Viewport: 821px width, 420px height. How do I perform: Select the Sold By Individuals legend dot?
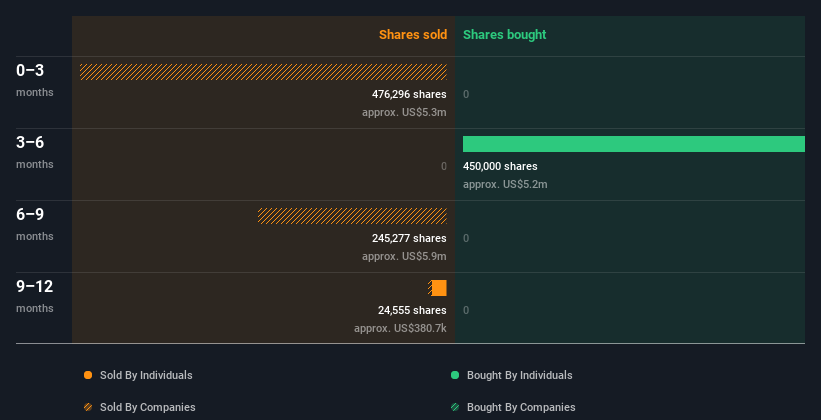pyautogui.click(x=88, y=375)
